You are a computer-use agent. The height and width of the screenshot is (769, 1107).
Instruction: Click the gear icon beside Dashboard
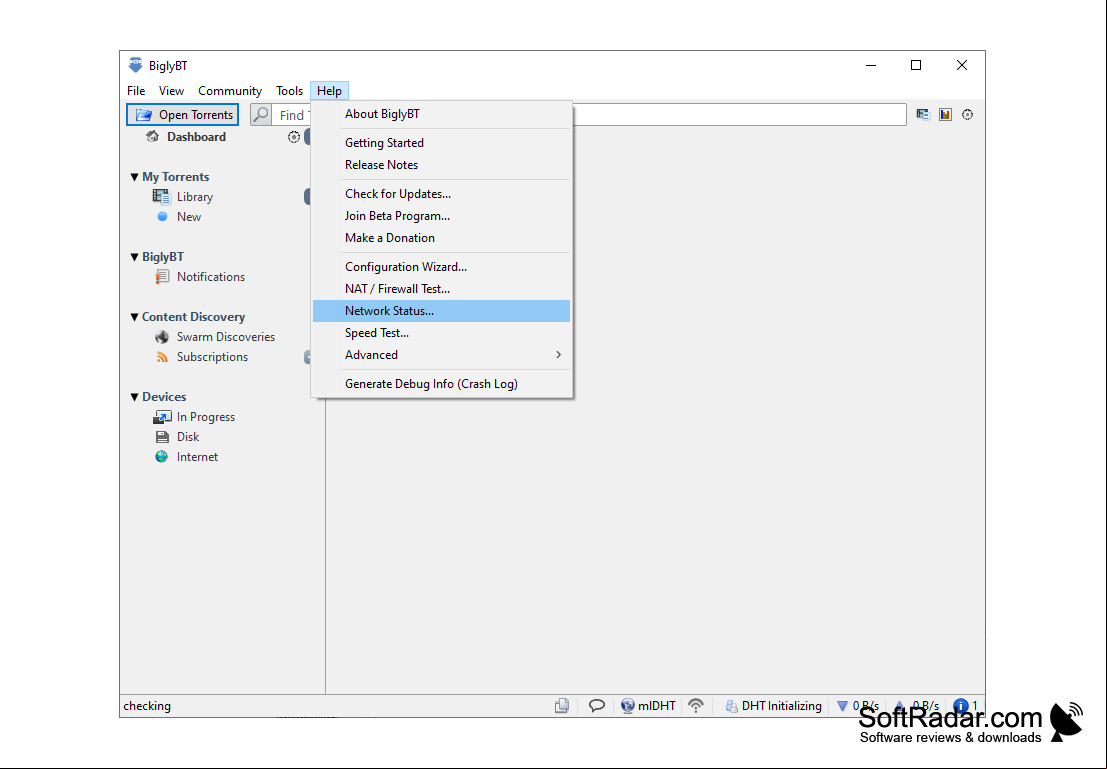[294, 137]
